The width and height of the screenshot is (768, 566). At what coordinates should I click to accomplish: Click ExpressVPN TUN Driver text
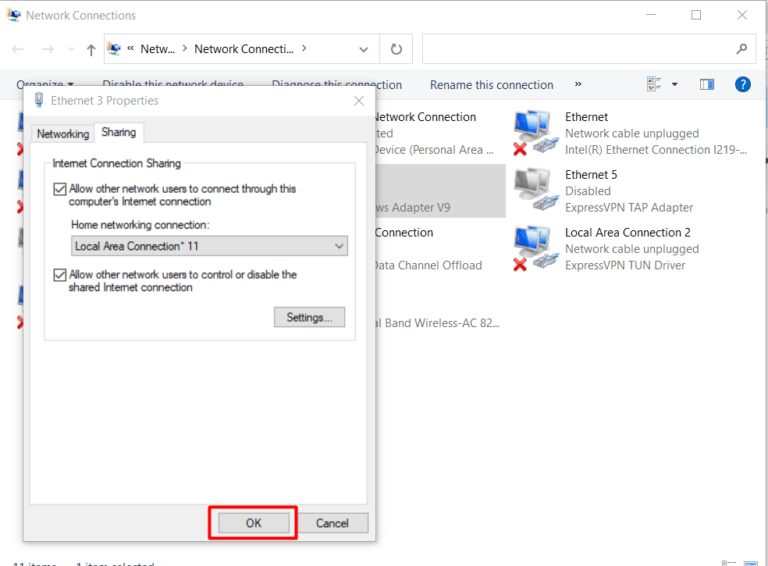tap(625, 265)
